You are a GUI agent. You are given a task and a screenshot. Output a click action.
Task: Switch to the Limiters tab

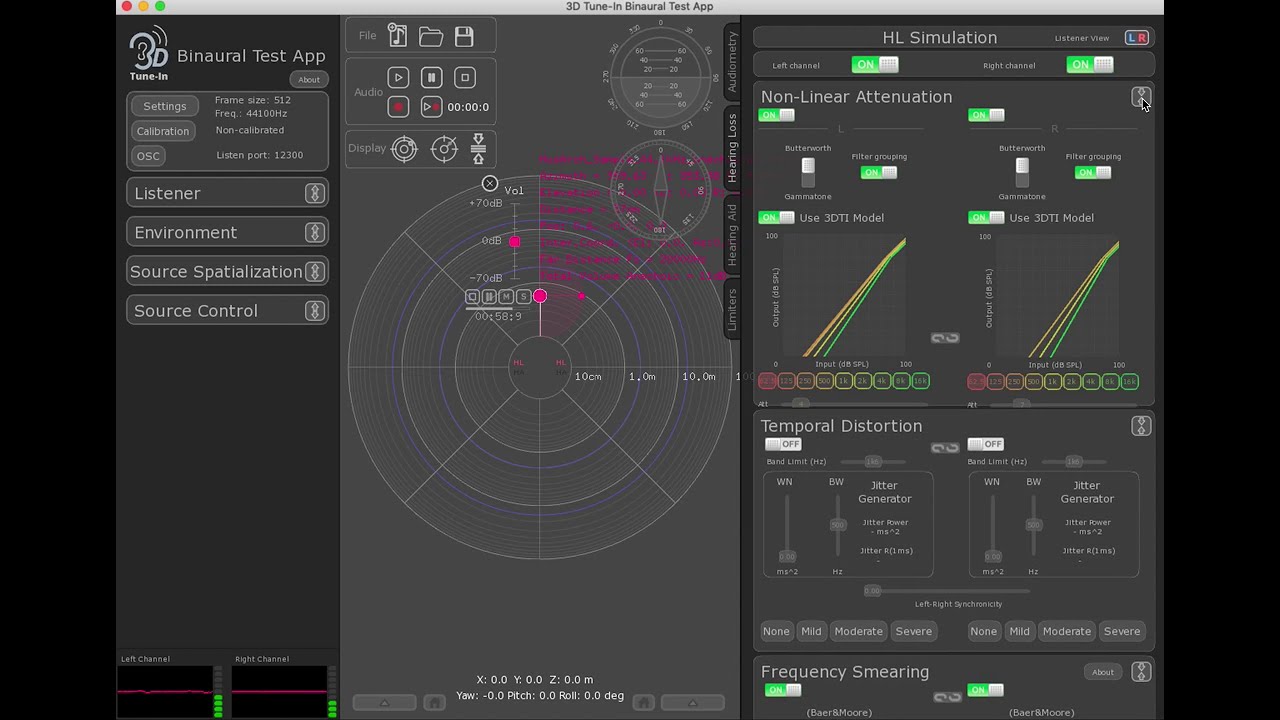coord(732,309)
